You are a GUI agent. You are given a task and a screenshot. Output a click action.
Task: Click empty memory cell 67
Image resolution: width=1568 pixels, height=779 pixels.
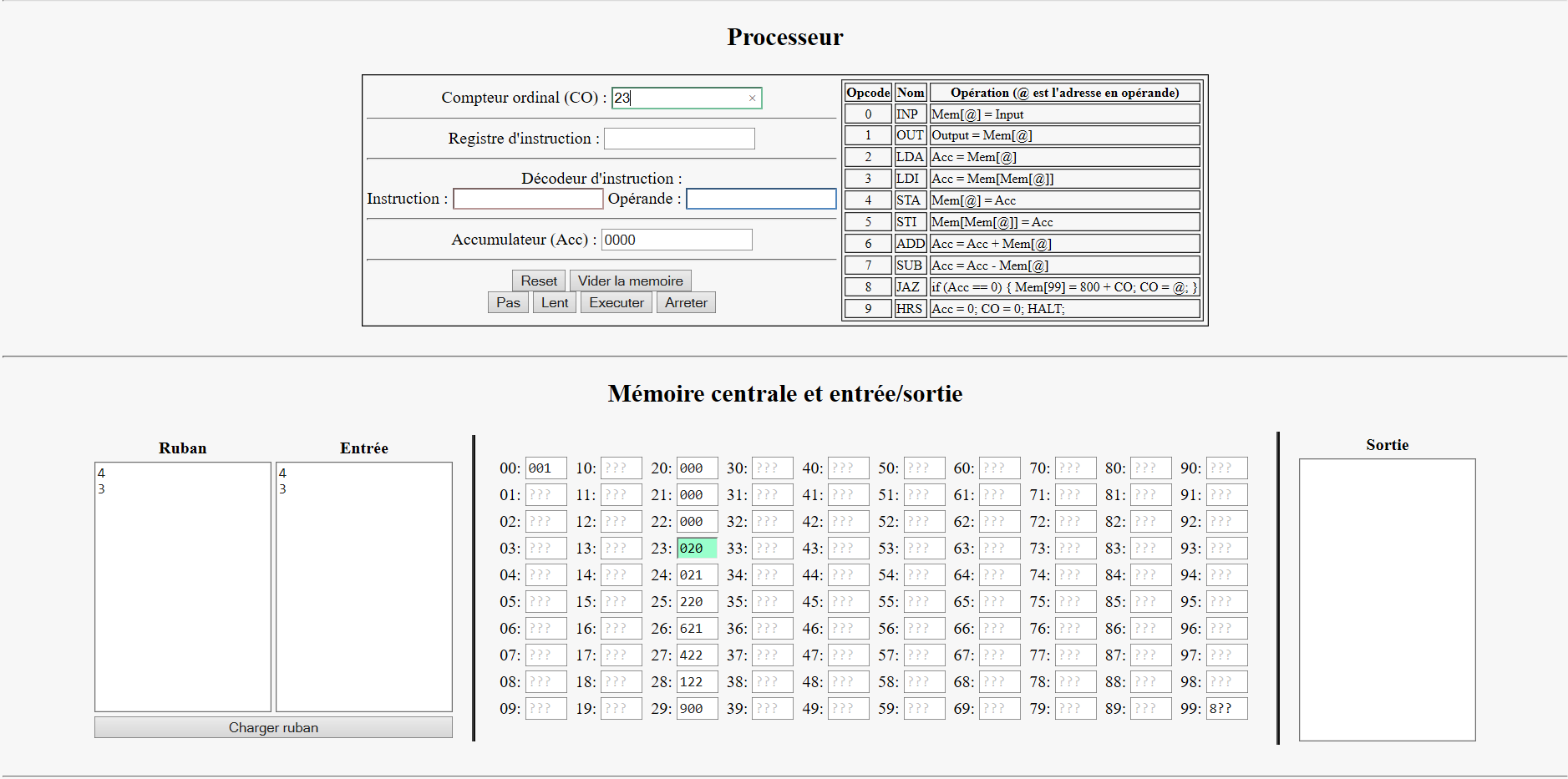[999, 655]
